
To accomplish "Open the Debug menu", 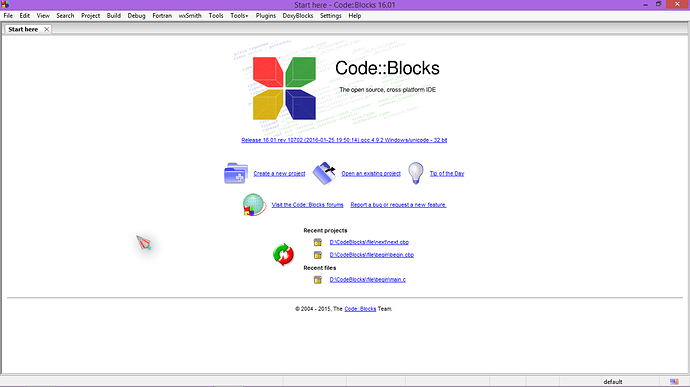I will (136, 15).
